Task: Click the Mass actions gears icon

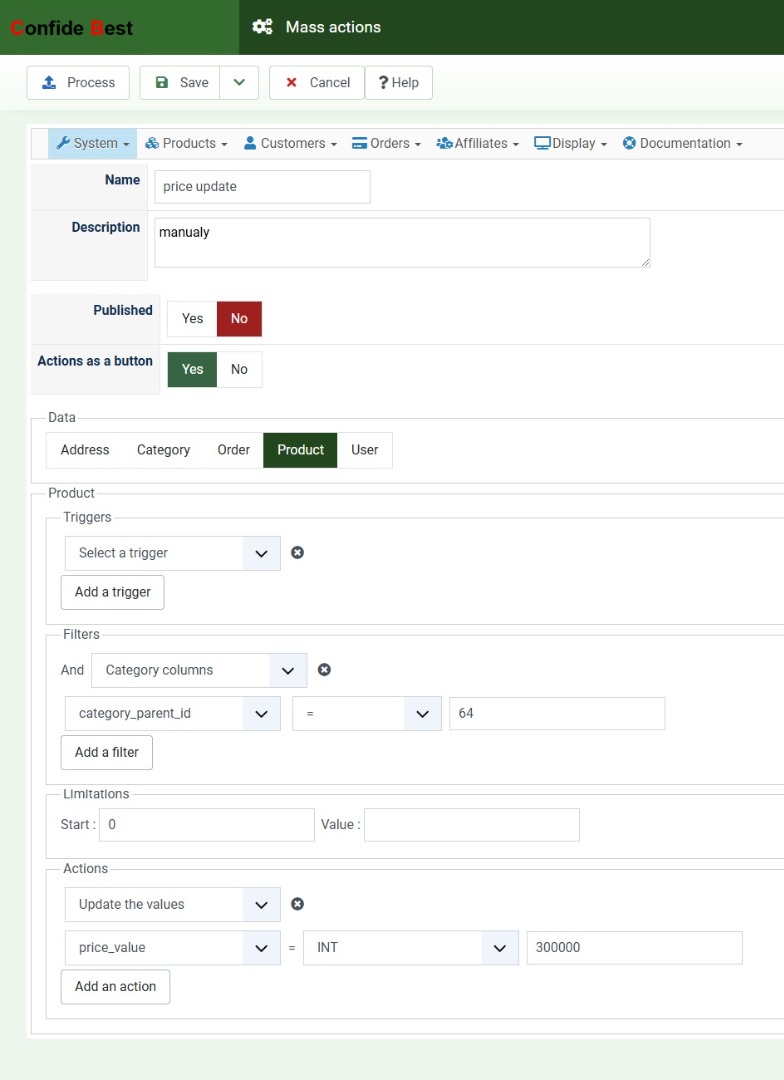Action: click(x=262, y=27)
